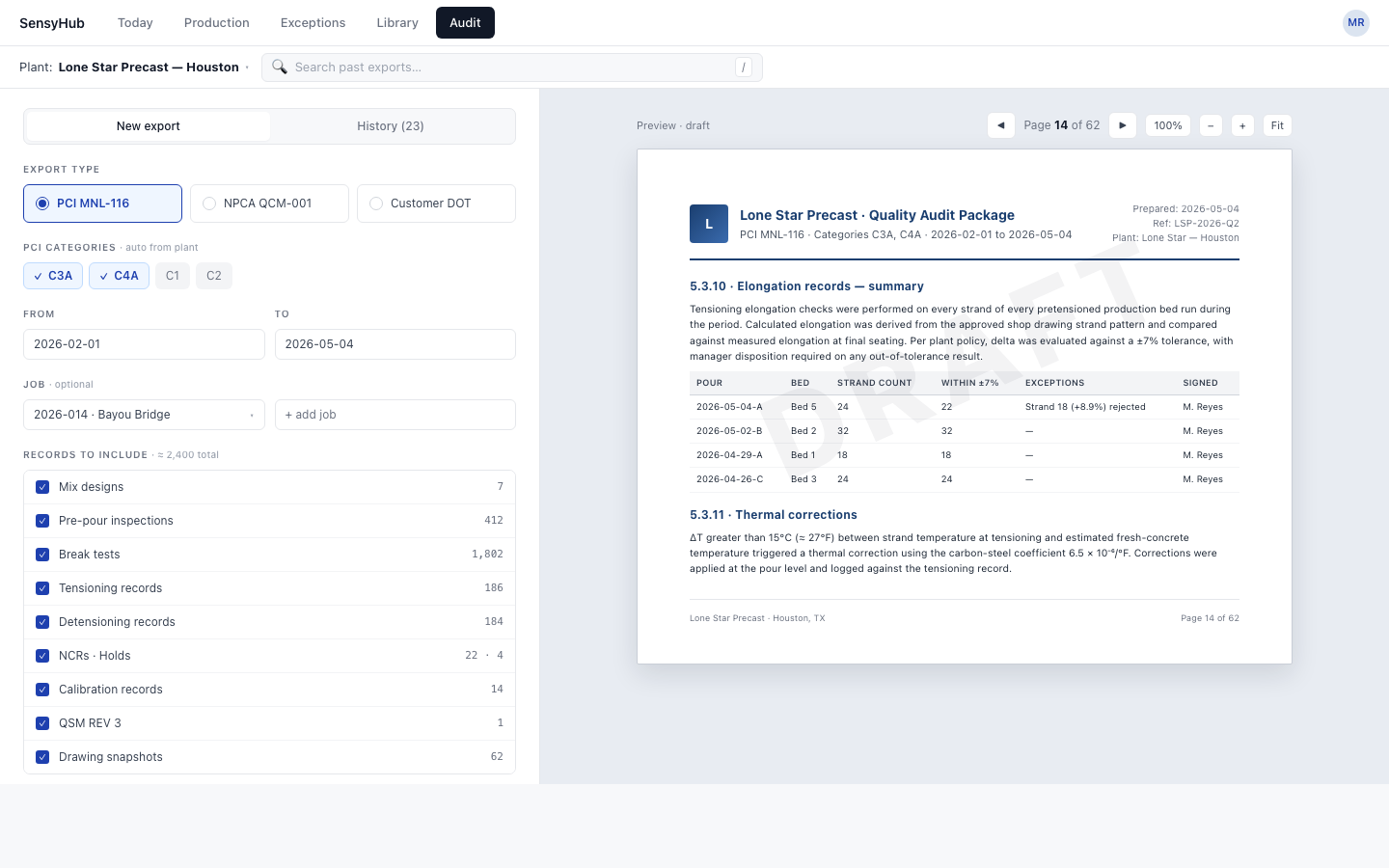Go to previous preview page
This screenshot has width=1389, height=868.
pyautogui.click(x=1001, y=125)
